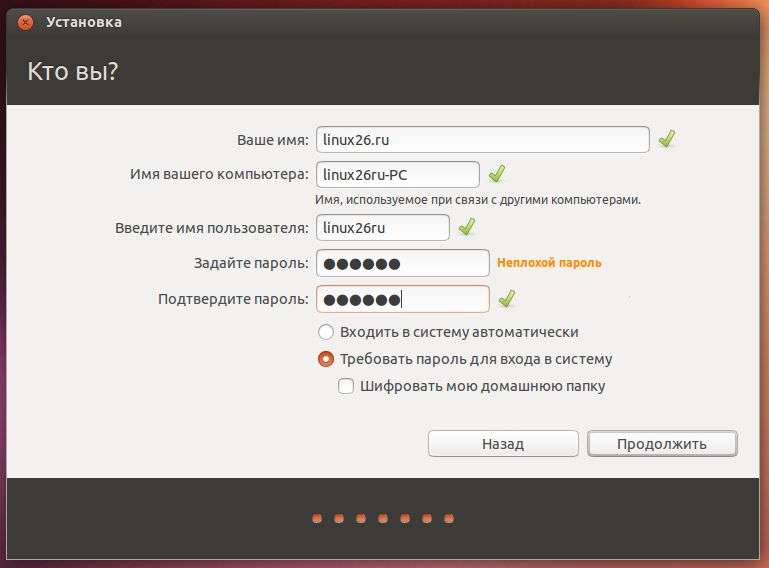
Task: Click the "Неплохой пароль" strength label
Action: 549,263
